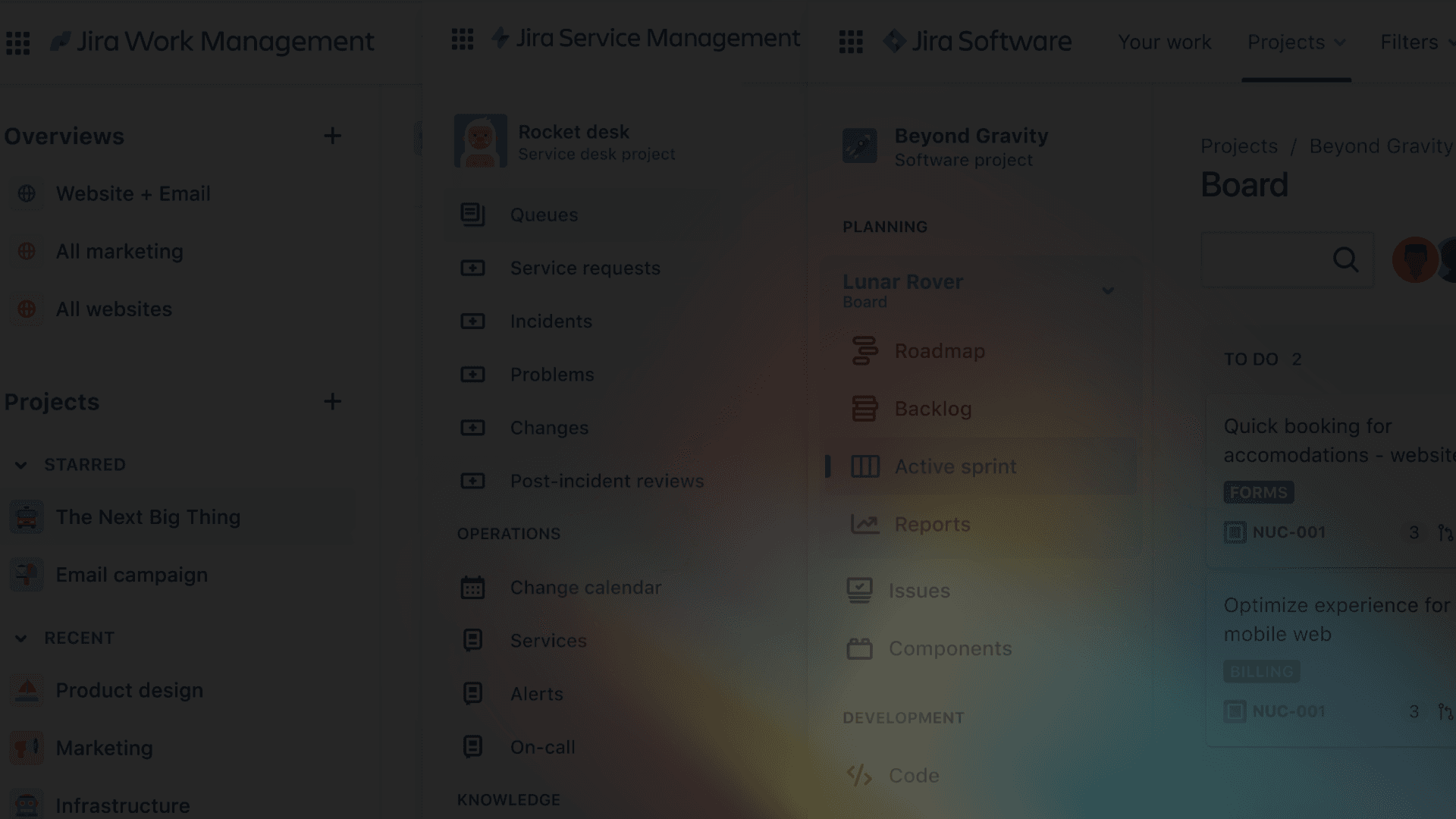Click the Active sprint board icon
Viewport: 1456px width, 819px height.
[864, 466]
